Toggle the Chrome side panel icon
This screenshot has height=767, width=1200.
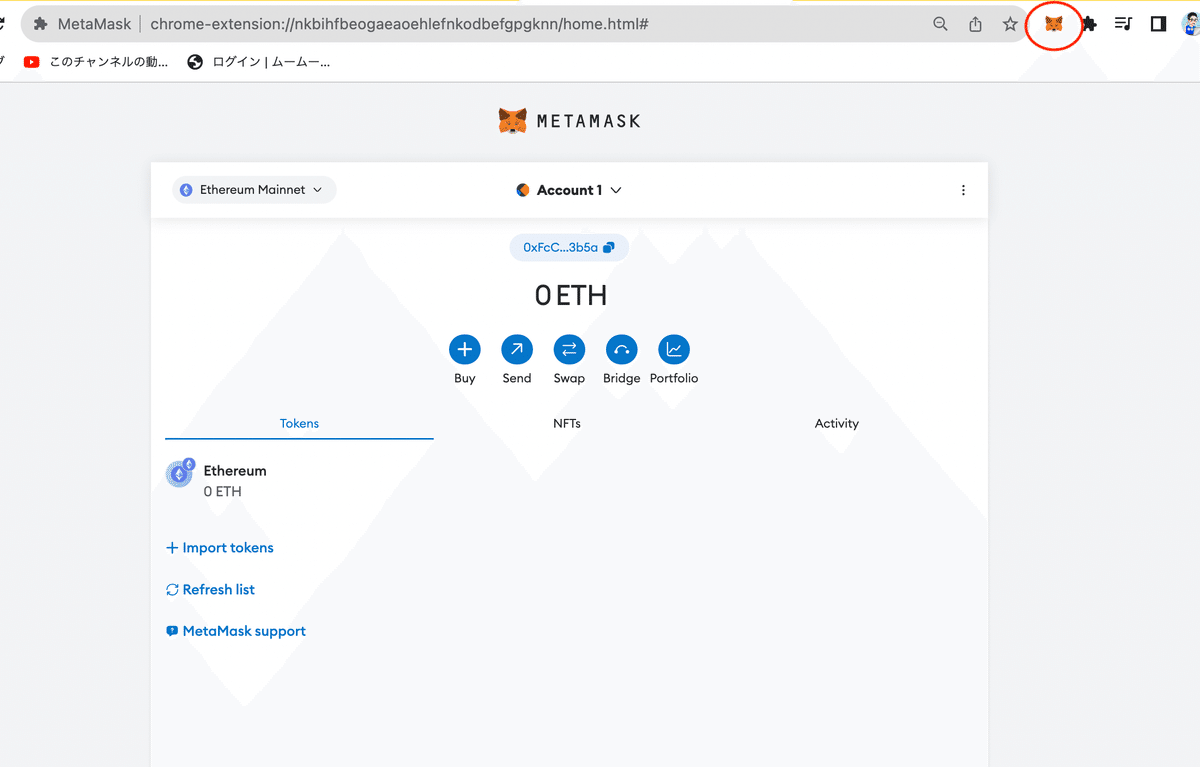tap(1158, 24)
